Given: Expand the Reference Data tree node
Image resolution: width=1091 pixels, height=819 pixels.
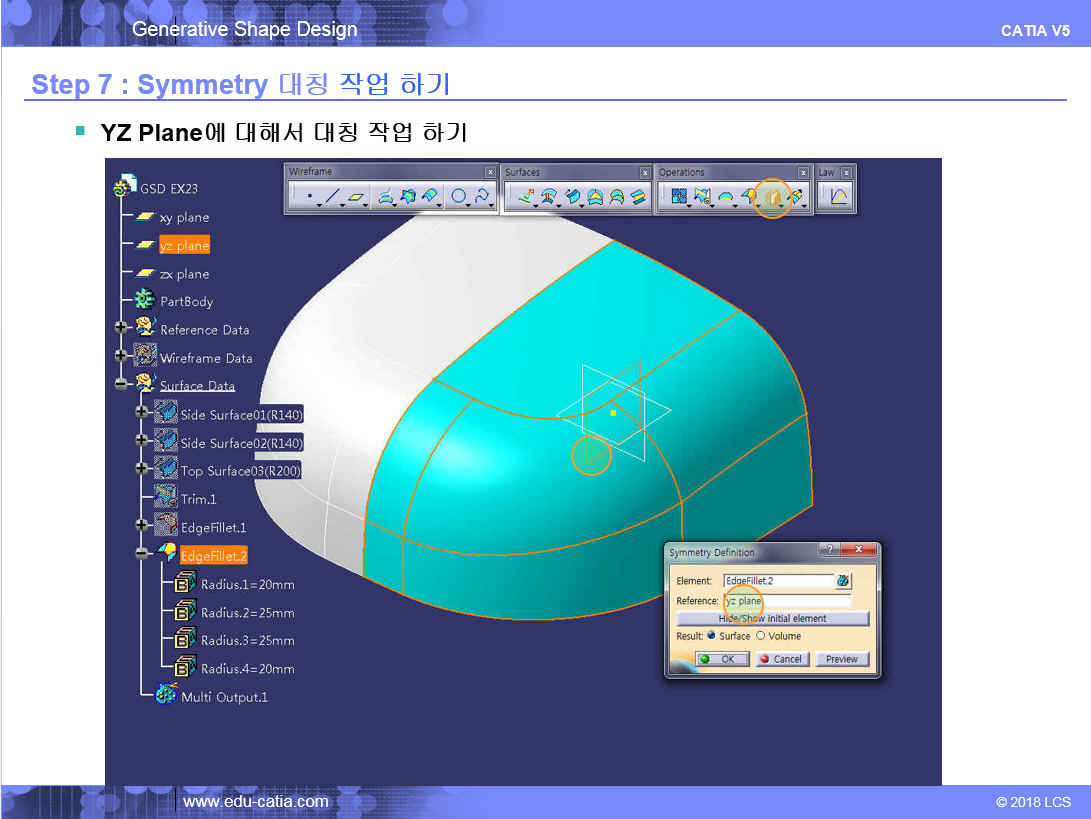Looking at the screenshot, I should tap(122, 328).
